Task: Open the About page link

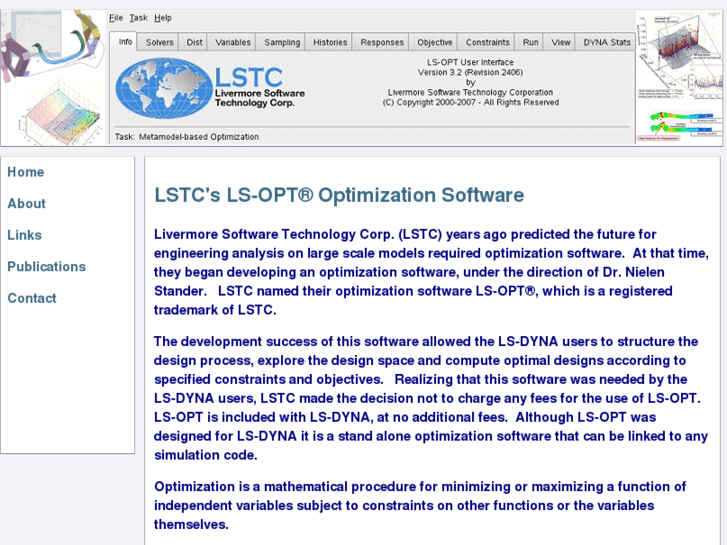Action: 26,204
